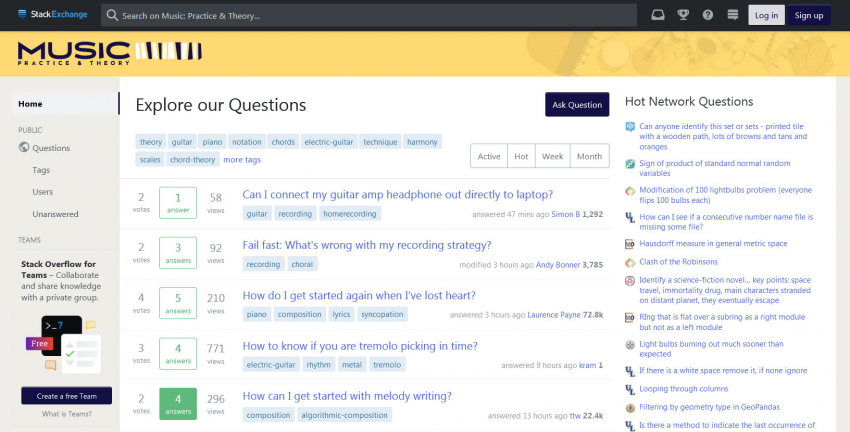Open the achievements trophy icon
This screenshot has height=432, width=850.
tap(683, 15)
